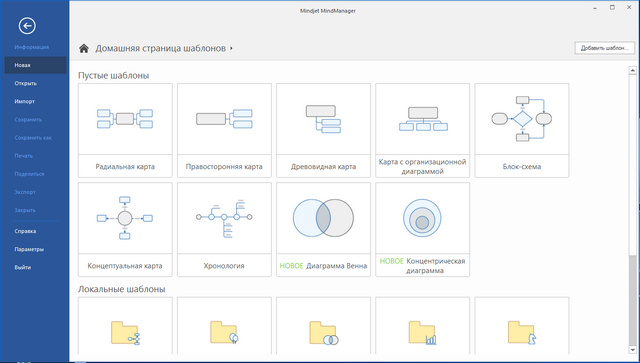Click the Древовидная карта label
The image size is (640, 363).
point(323,167)
